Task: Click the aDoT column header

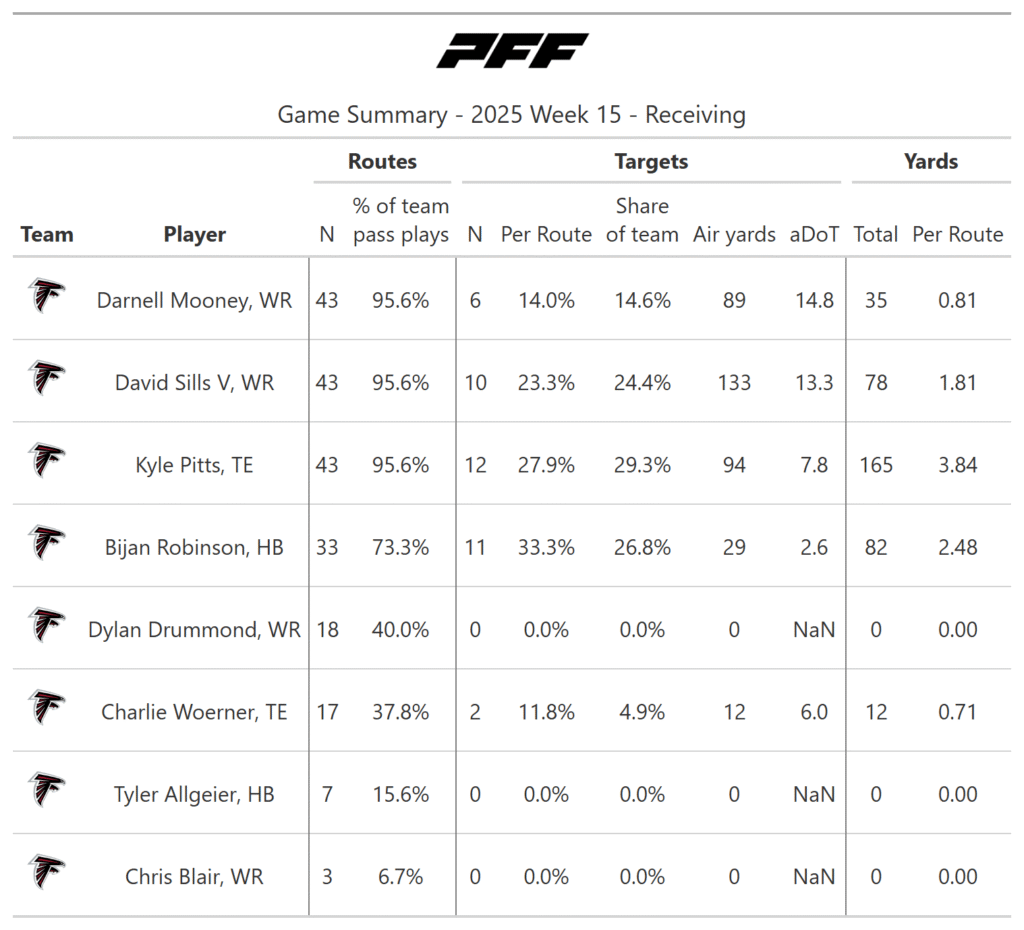Action: 814,235
